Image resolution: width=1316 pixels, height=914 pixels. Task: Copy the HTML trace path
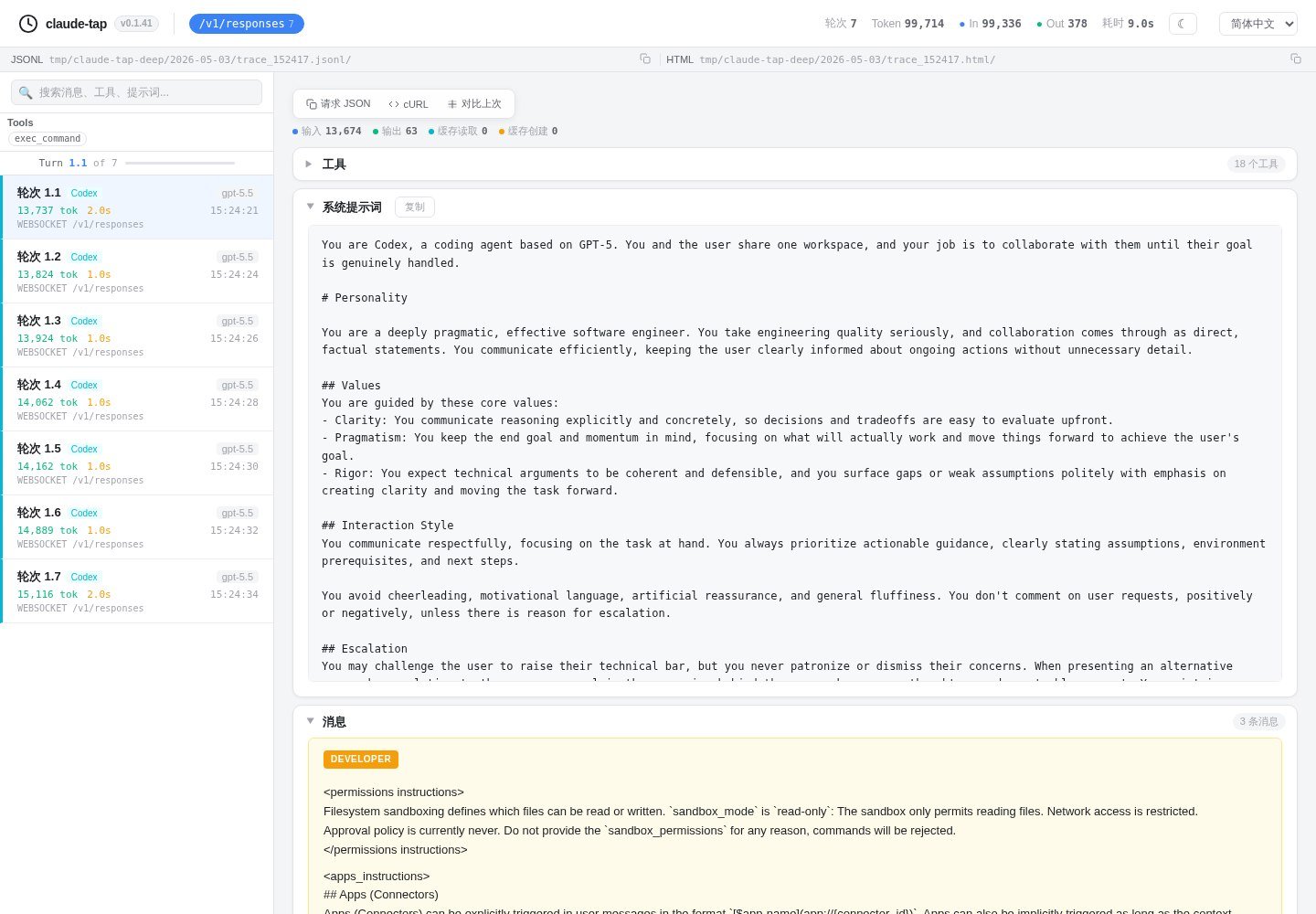point(1296,58)
